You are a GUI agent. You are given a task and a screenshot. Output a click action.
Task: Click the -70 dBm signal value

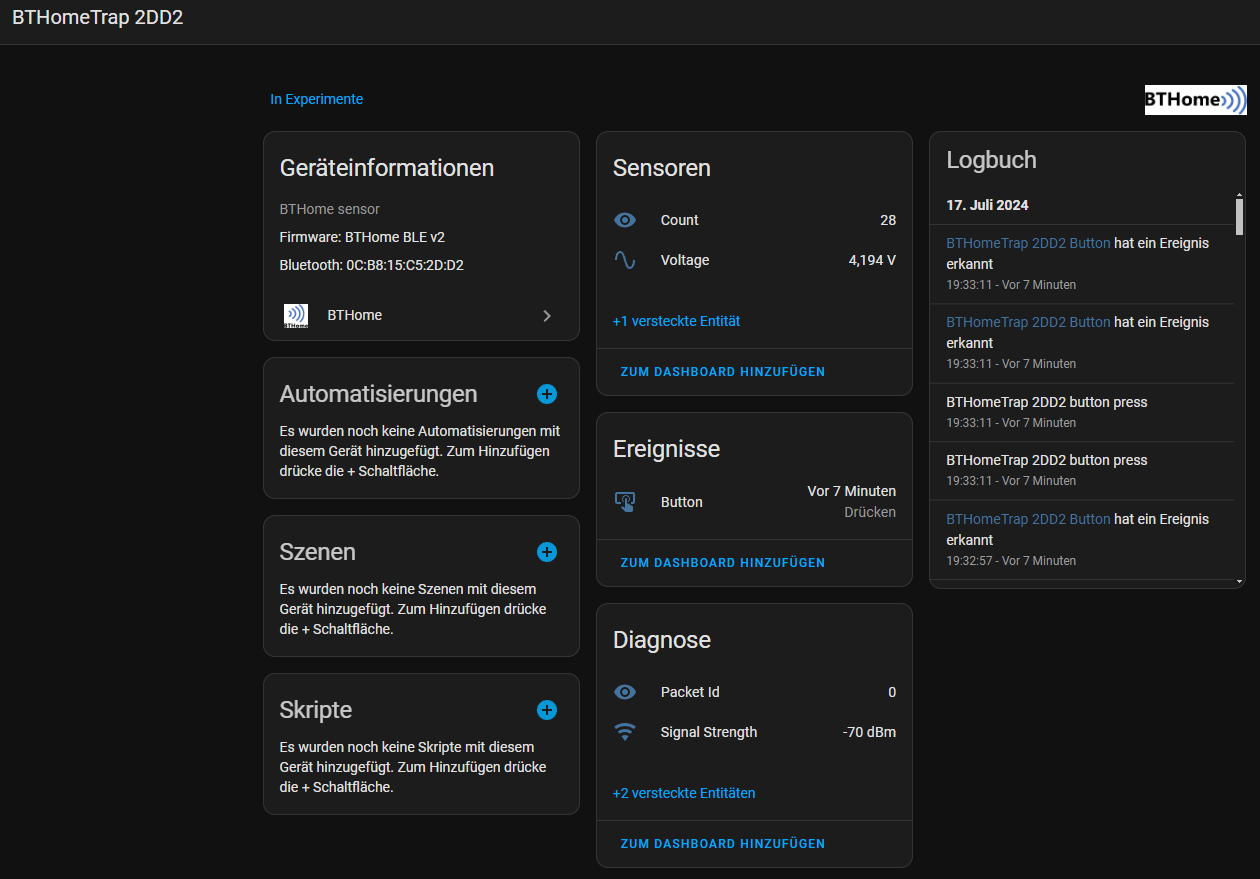(869, 732)
